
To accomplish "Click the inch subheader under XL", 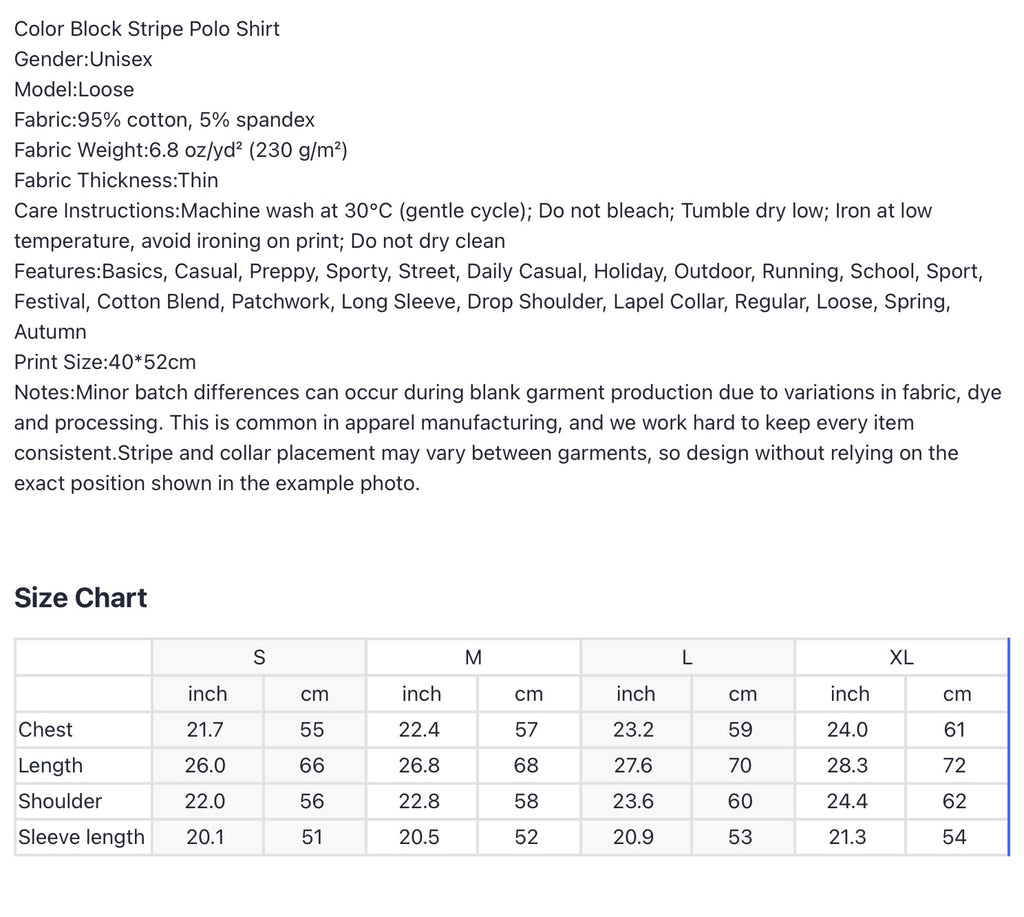I will pos(850,694).
